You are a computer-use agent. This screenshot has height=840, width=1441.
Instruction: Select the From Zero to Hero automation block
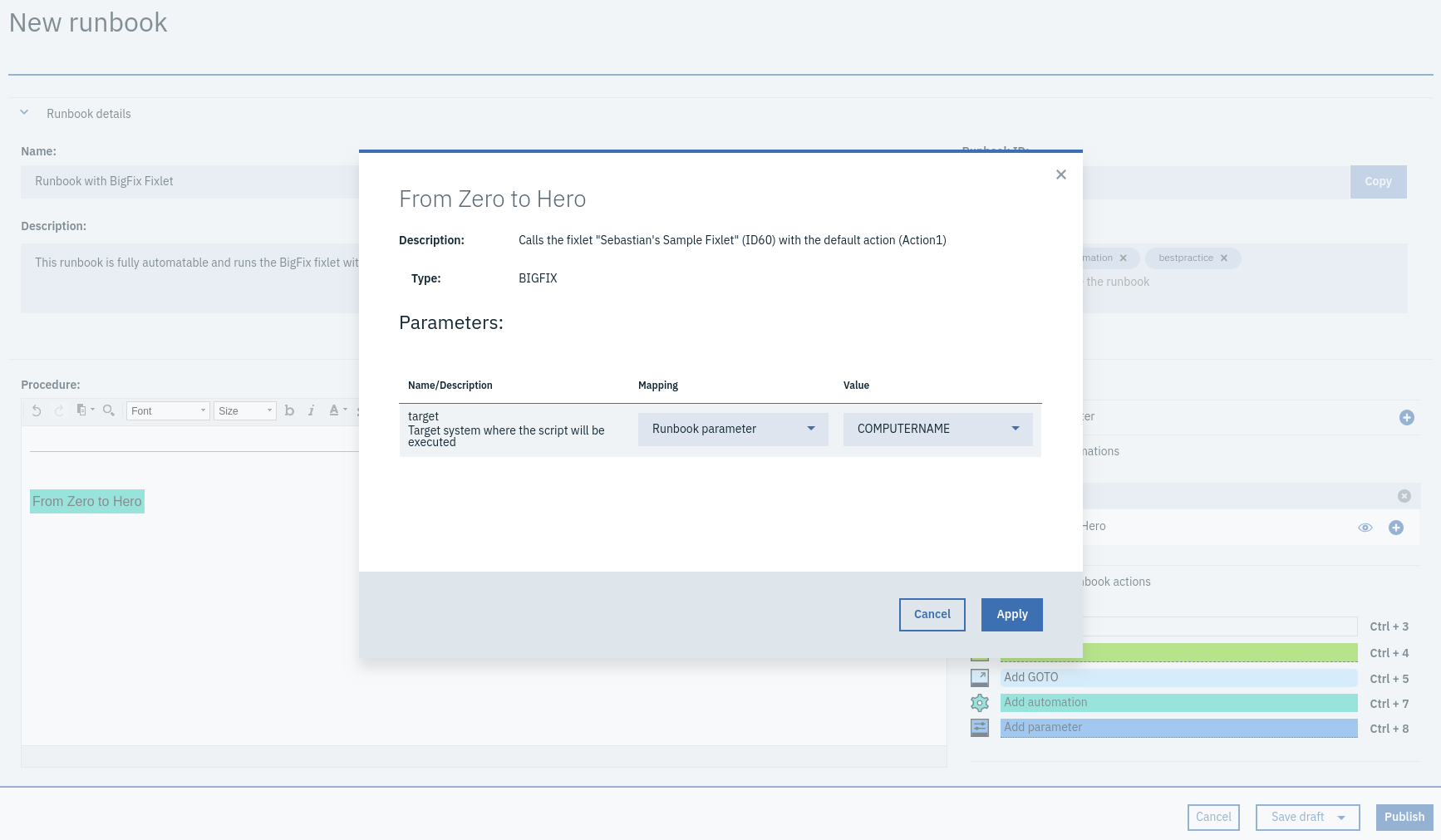pyautogui.click(x=87, y=502)
